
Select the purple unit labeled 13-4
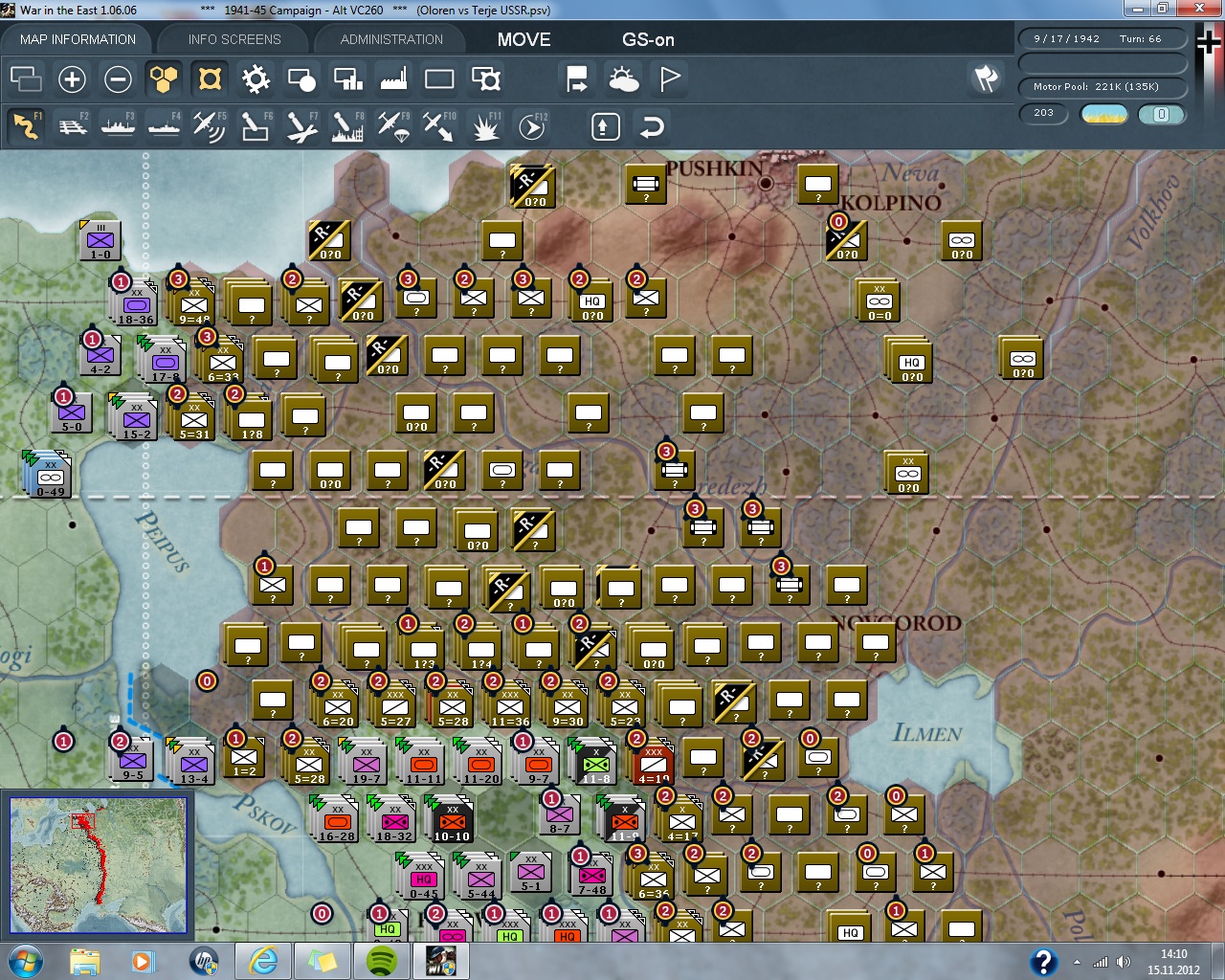pyautogui.click(x=193, y=763)
